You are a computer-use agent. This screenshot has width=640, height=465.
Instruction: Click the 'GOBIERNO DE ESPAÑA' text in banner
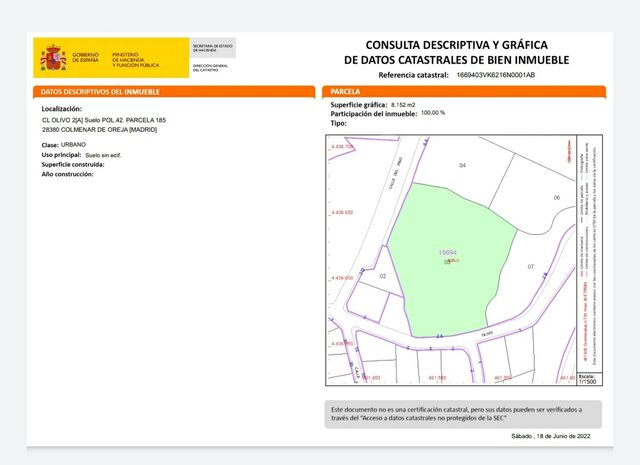click(x=86, y=57)
